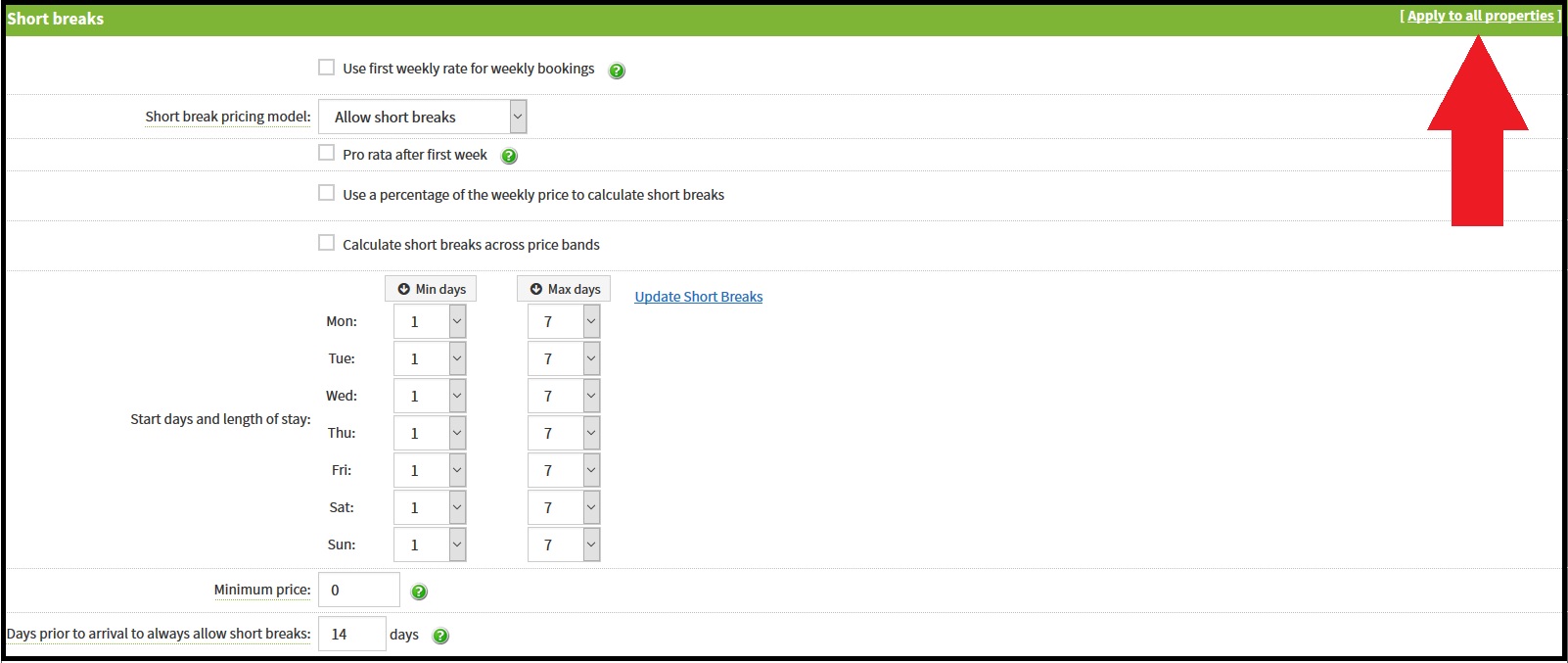
Task: Tick the Pro rata after first week checkbox
Action: (x=327, y=154)
